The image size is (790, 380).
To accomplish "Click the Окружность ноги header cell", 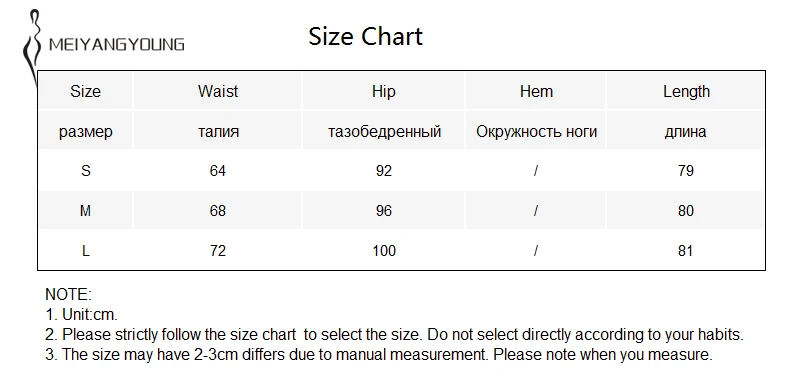I will [537, 132].
